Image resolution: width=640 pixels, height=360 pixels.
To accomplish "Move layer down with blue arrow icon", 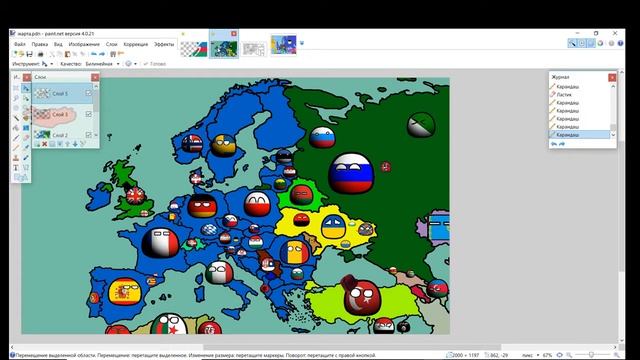I will pyautogui.click(x=75, y=144).
